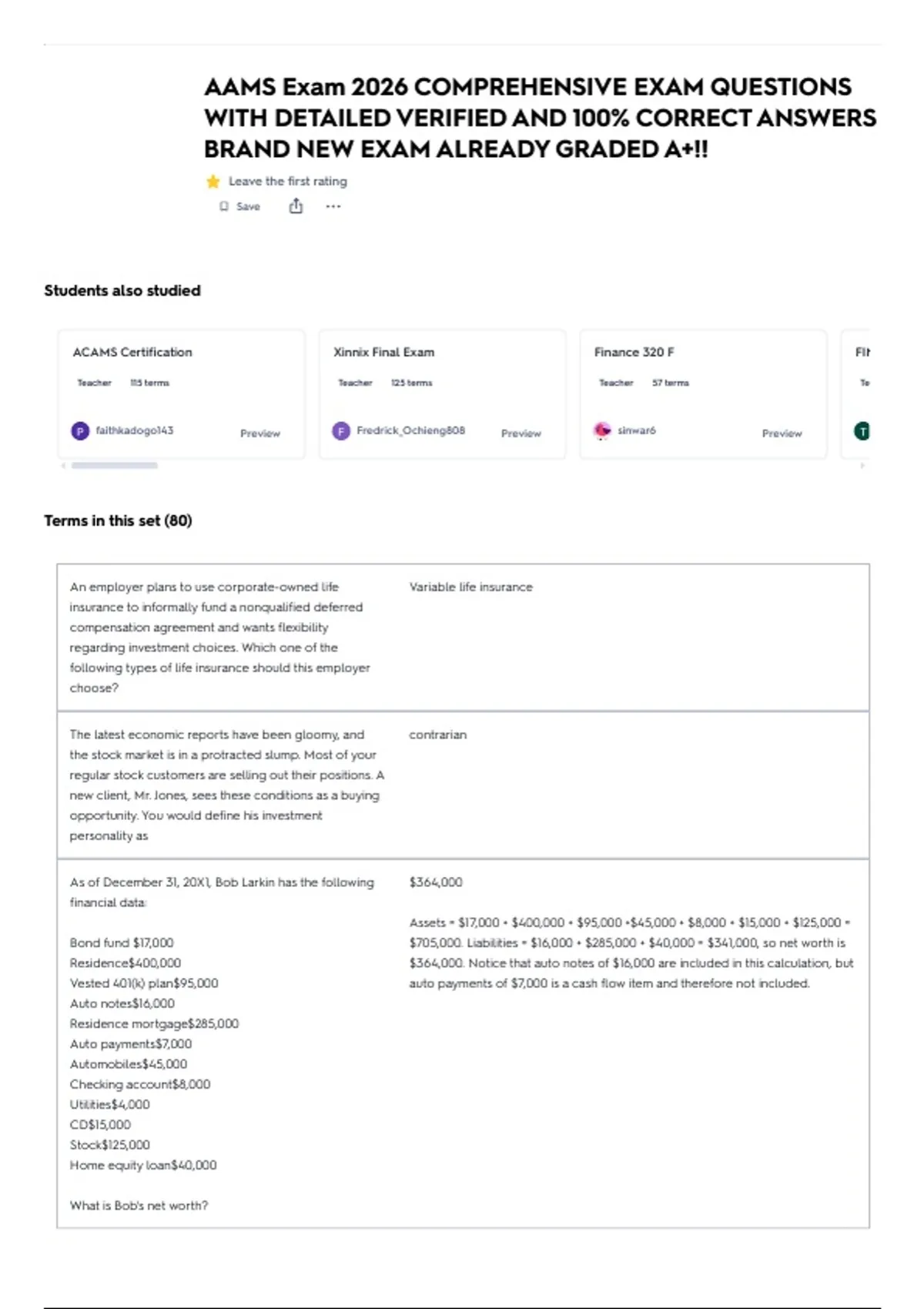Click Leave the first rating link
This screenshot has width=924, height=1309.
[x=288, y=182]
